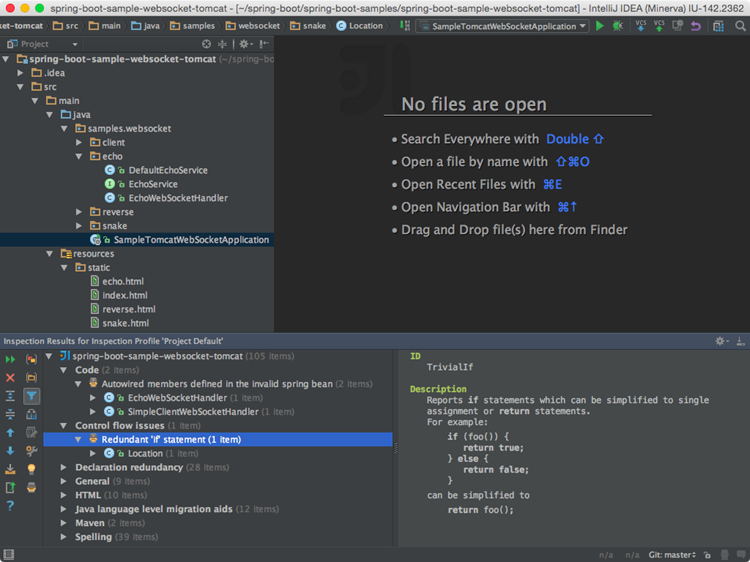Toggle the read-only lock icon in the status bar
The image size is (750, 562).
707,555
